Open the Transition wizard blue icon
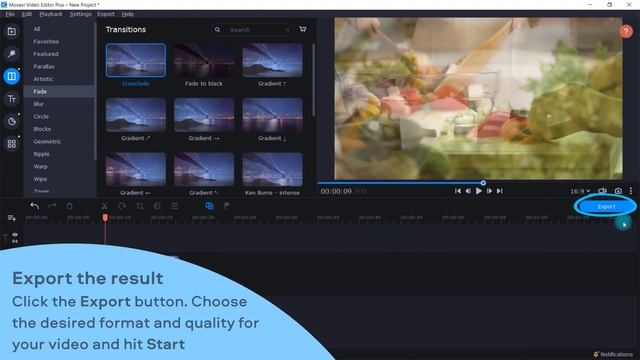This screenshot has width=640, height=360. click(x=209, y=206)
